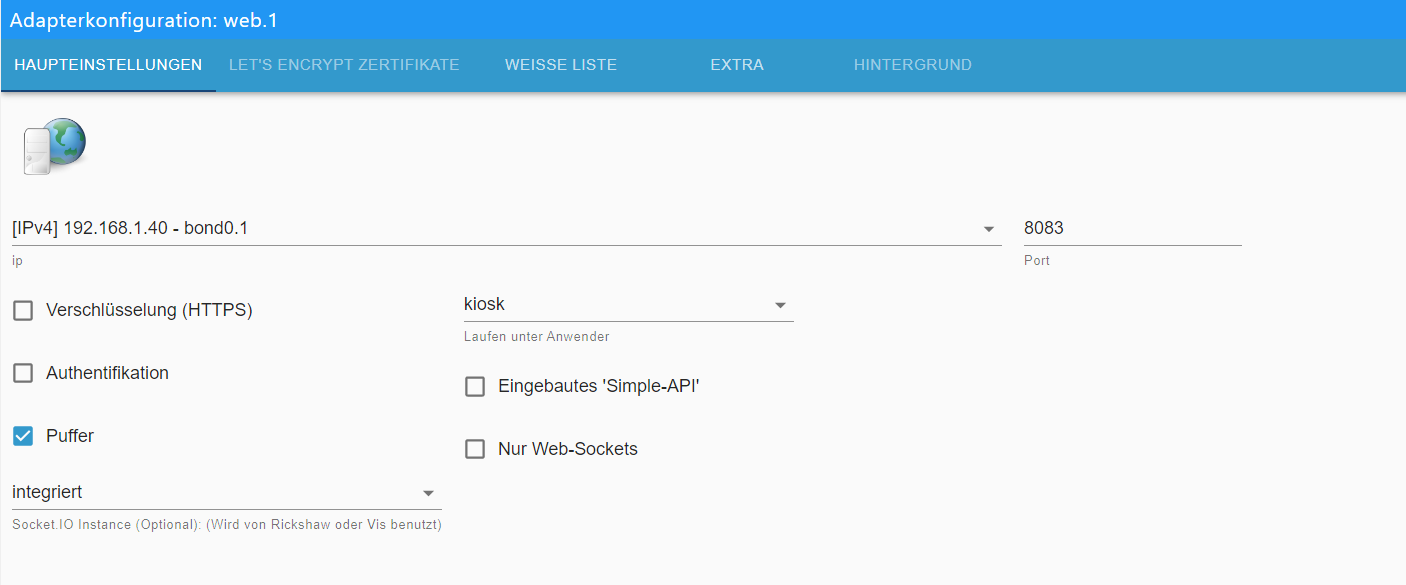The height and width of the screenshot is (585, 1406).
Task: Click the Port input field
Action: point(1132,229)
